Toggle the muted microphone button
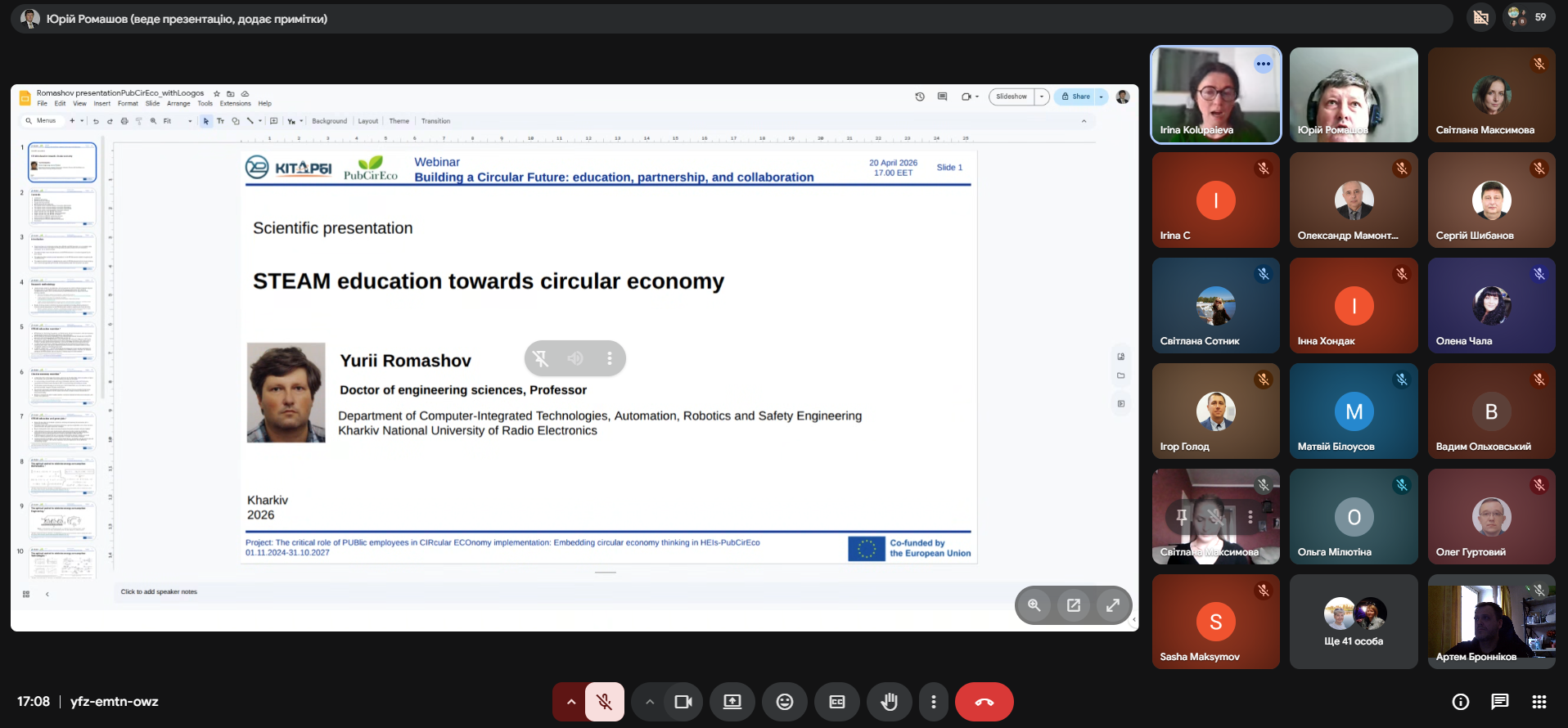Image resolution: width=1568 pixels, height=728 pixels. (605, 702)
